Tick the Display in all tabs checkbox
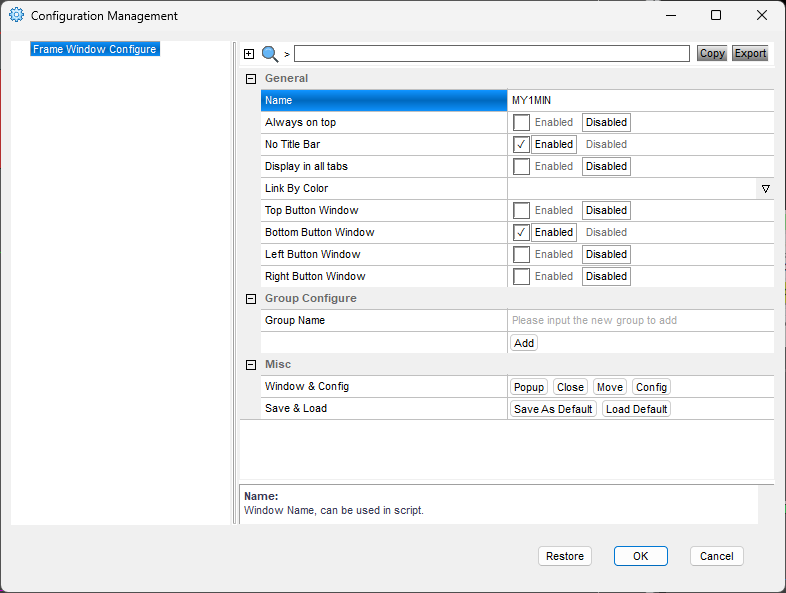This screenshot has height=593, width=786. click(521, 167)
